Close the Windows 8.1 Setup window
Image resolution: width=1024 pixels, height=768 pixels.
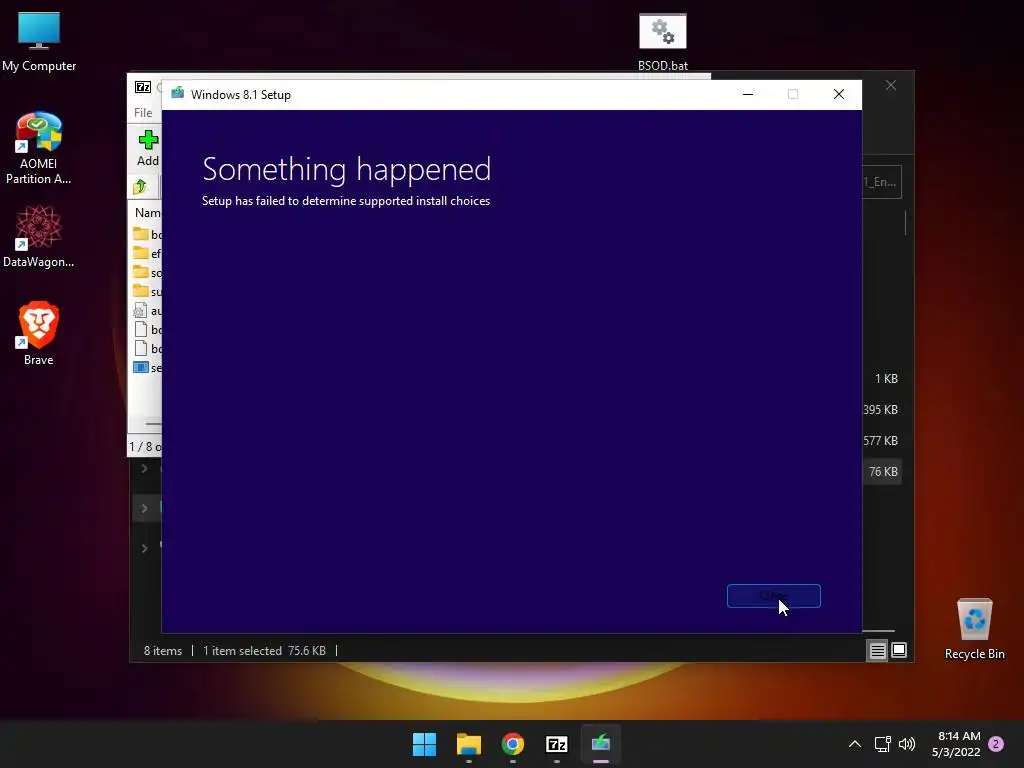coord(839,95)
